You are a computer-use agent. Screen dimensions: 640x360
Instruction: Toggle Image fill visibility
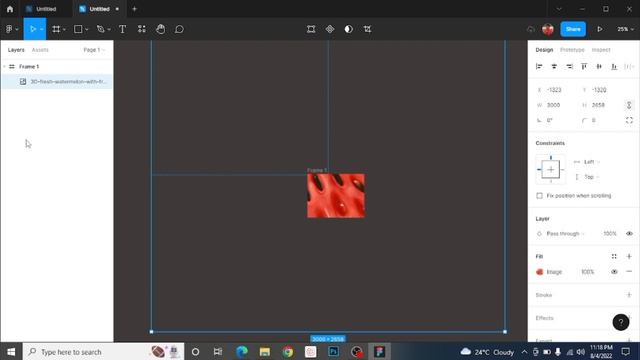pyautogui.click(x=614, y=271)
